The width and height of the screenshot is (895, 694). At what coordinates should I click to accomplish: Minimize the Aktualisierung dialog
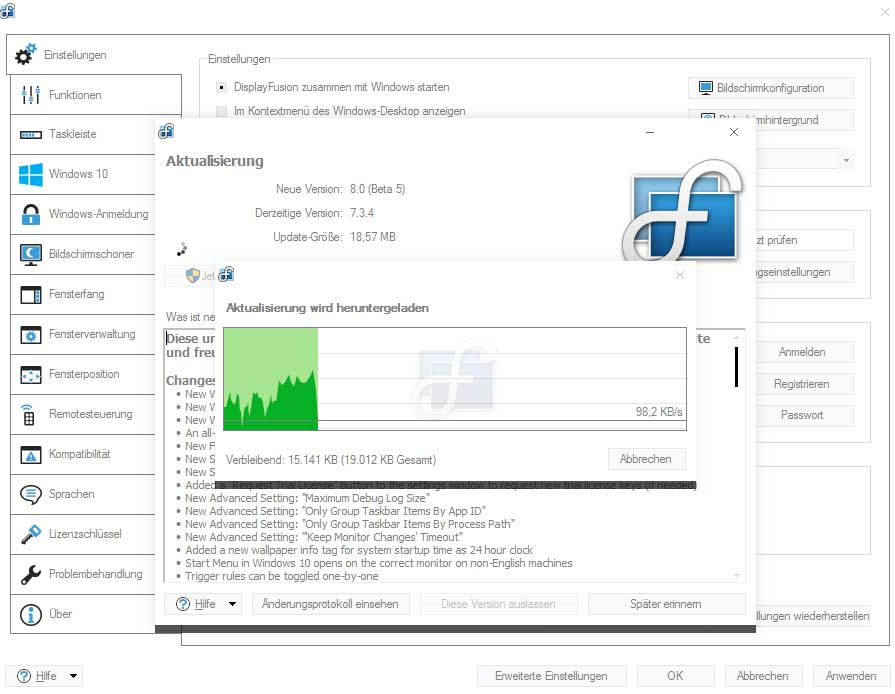[x=650, y=132]
